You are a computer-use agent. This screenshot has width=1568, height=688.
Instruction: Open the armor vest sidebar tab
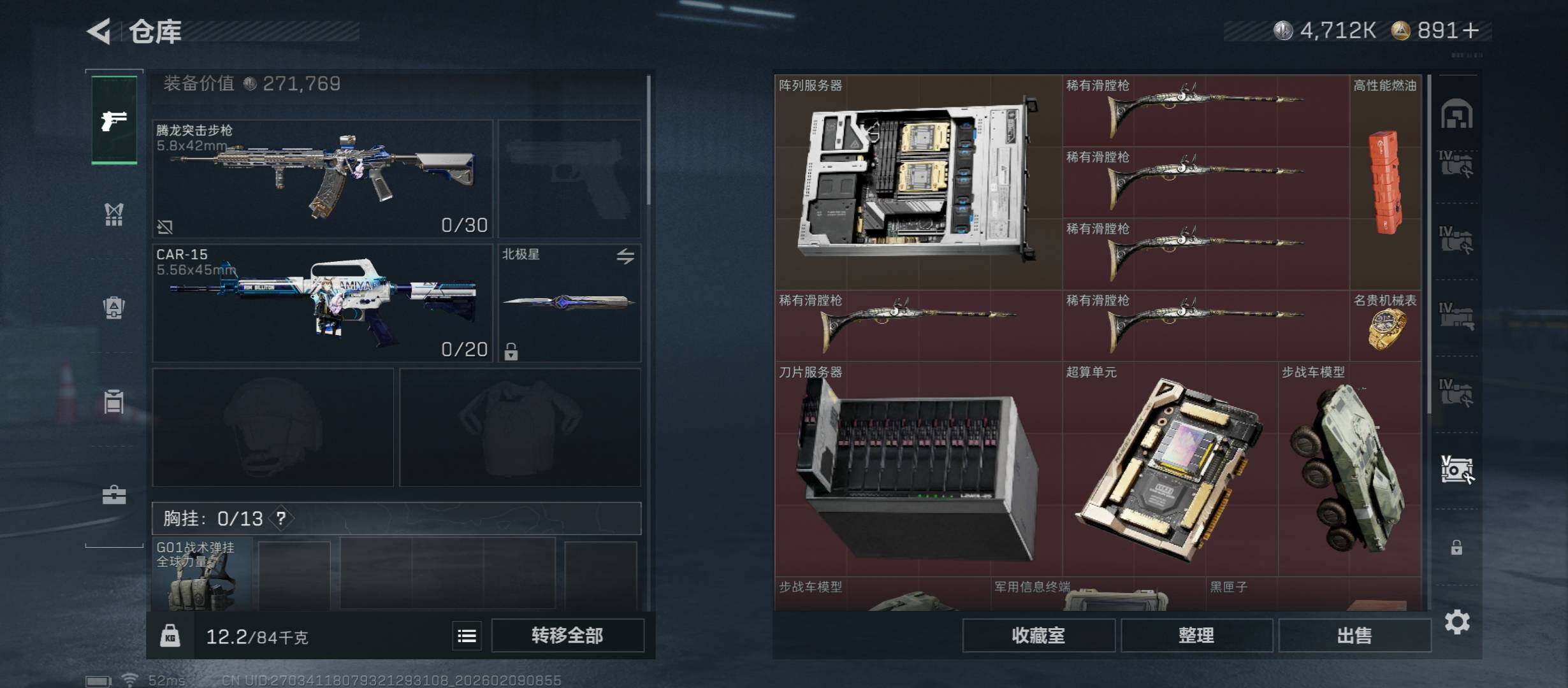(x=114, y=214)
